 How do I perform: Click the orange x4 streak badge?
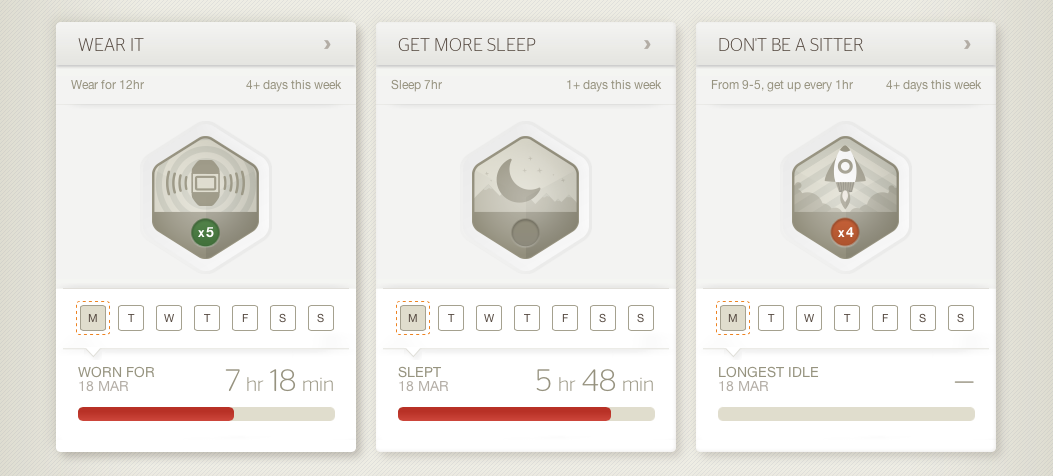coord(845,233)
